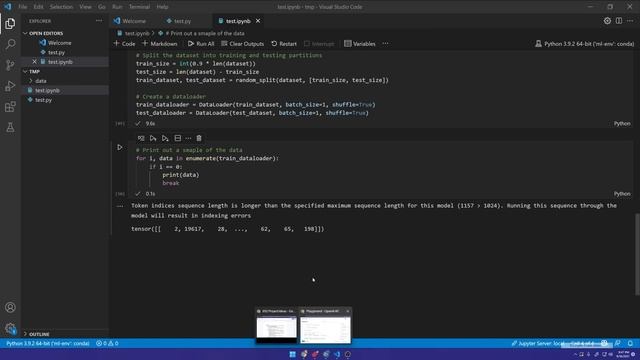Click notifications bell in status bar
Screen dimensions: 640x360
[x=630, y=343]
